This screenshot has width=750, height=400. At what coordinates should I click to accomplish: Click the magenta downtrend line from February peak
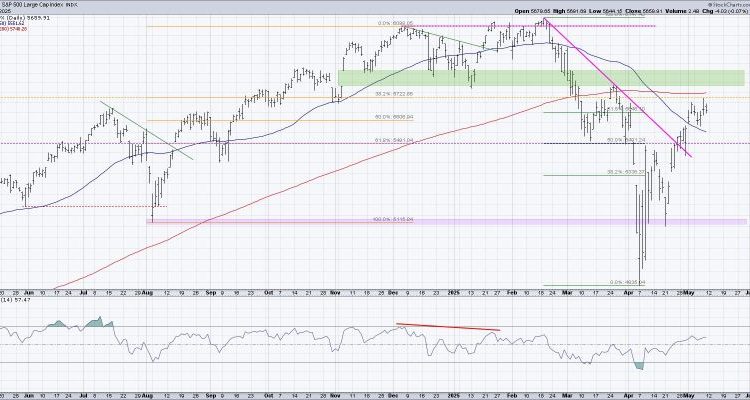[617, 89]
